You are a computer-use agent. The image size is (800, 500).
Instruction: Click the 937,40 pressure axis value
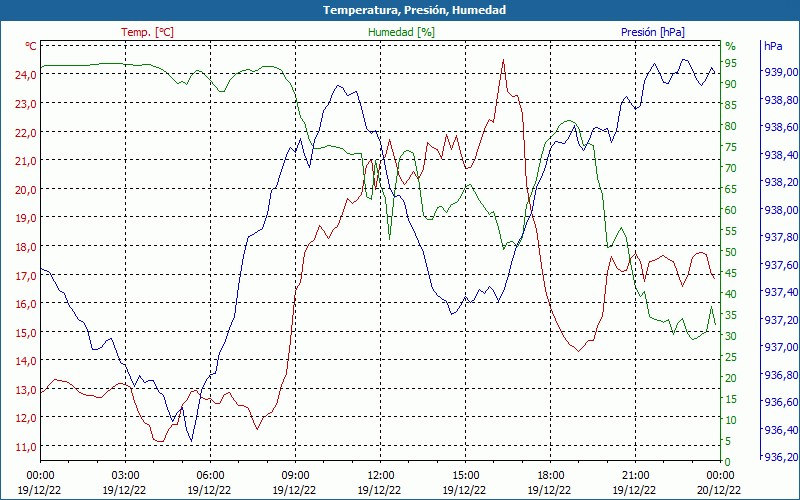[x=781, y=292]
